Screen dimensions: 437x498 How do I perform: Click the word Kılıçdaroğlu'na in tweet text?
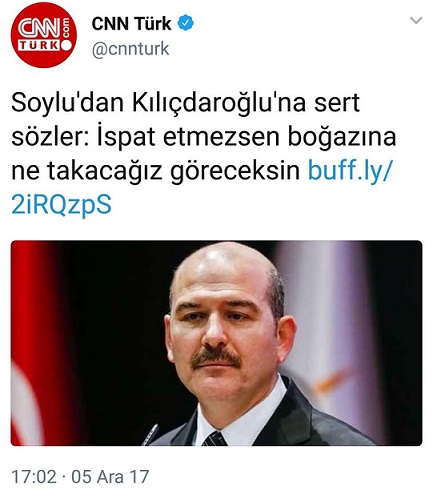point(219,103)
